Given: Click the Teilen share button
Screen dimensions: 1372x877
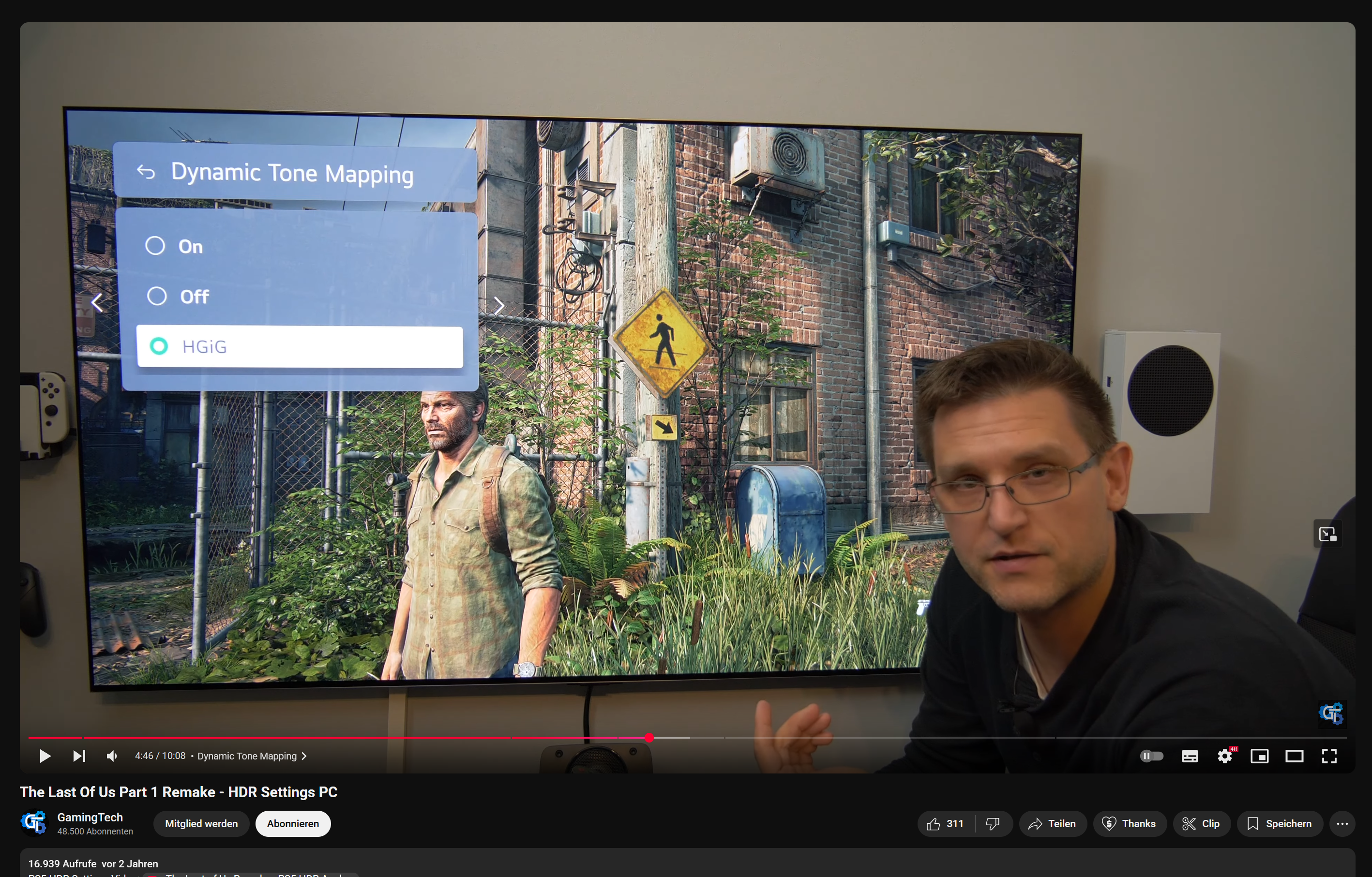Looking at the screenshot, I should coord(1053,823).
